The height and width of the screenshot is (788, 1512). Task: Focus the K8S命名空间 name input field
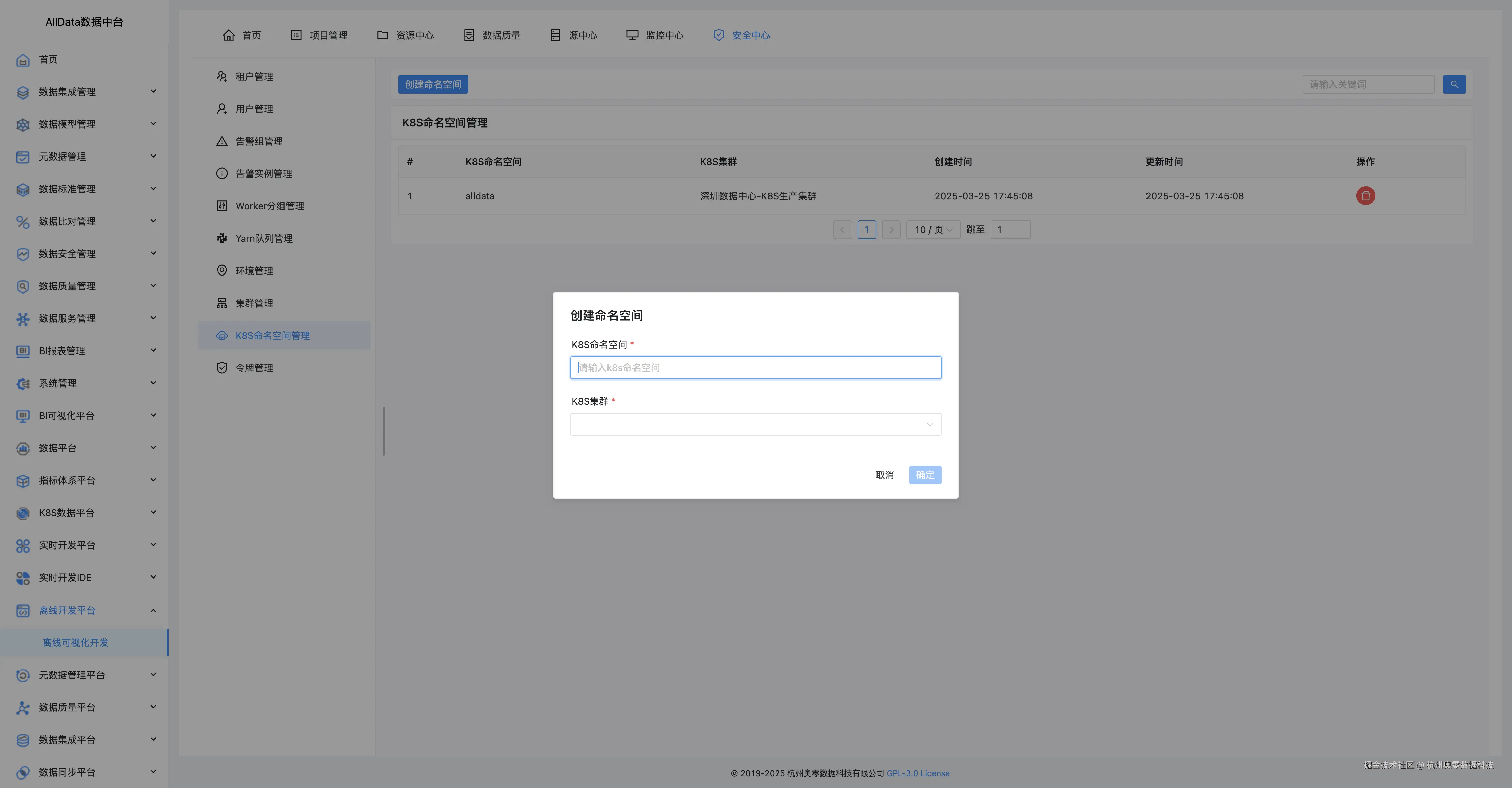pos(755,368)
